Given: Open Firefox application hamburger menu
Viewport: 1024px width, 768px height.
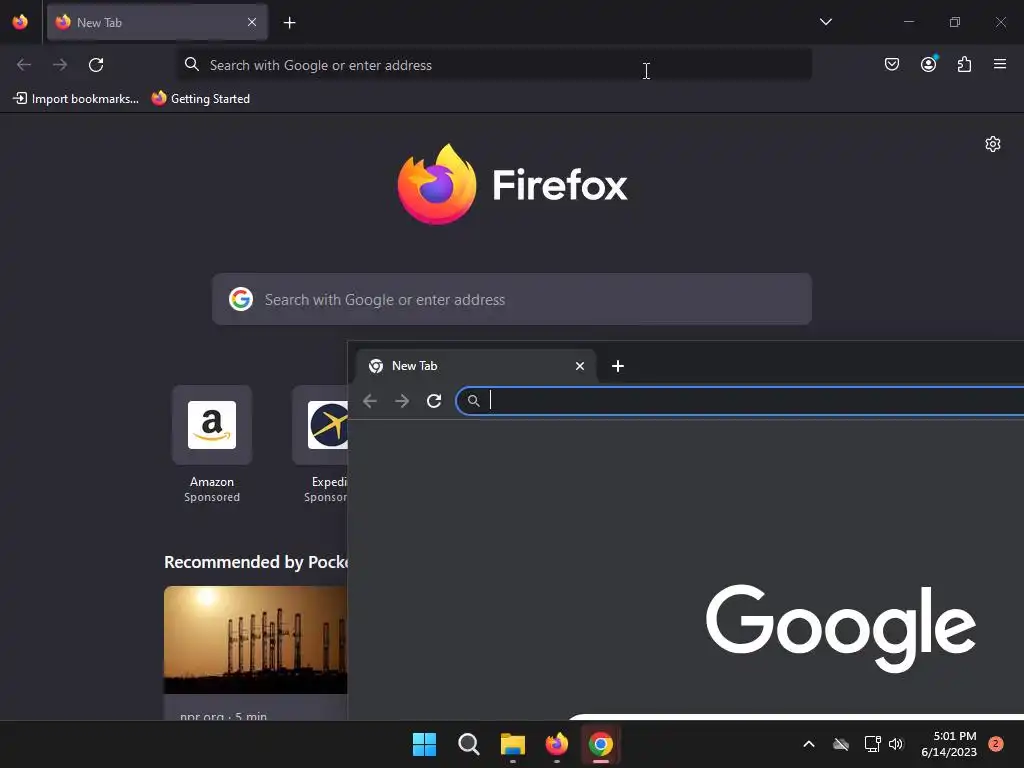Looking at the screenshot, I should (x=1000, y=64).
